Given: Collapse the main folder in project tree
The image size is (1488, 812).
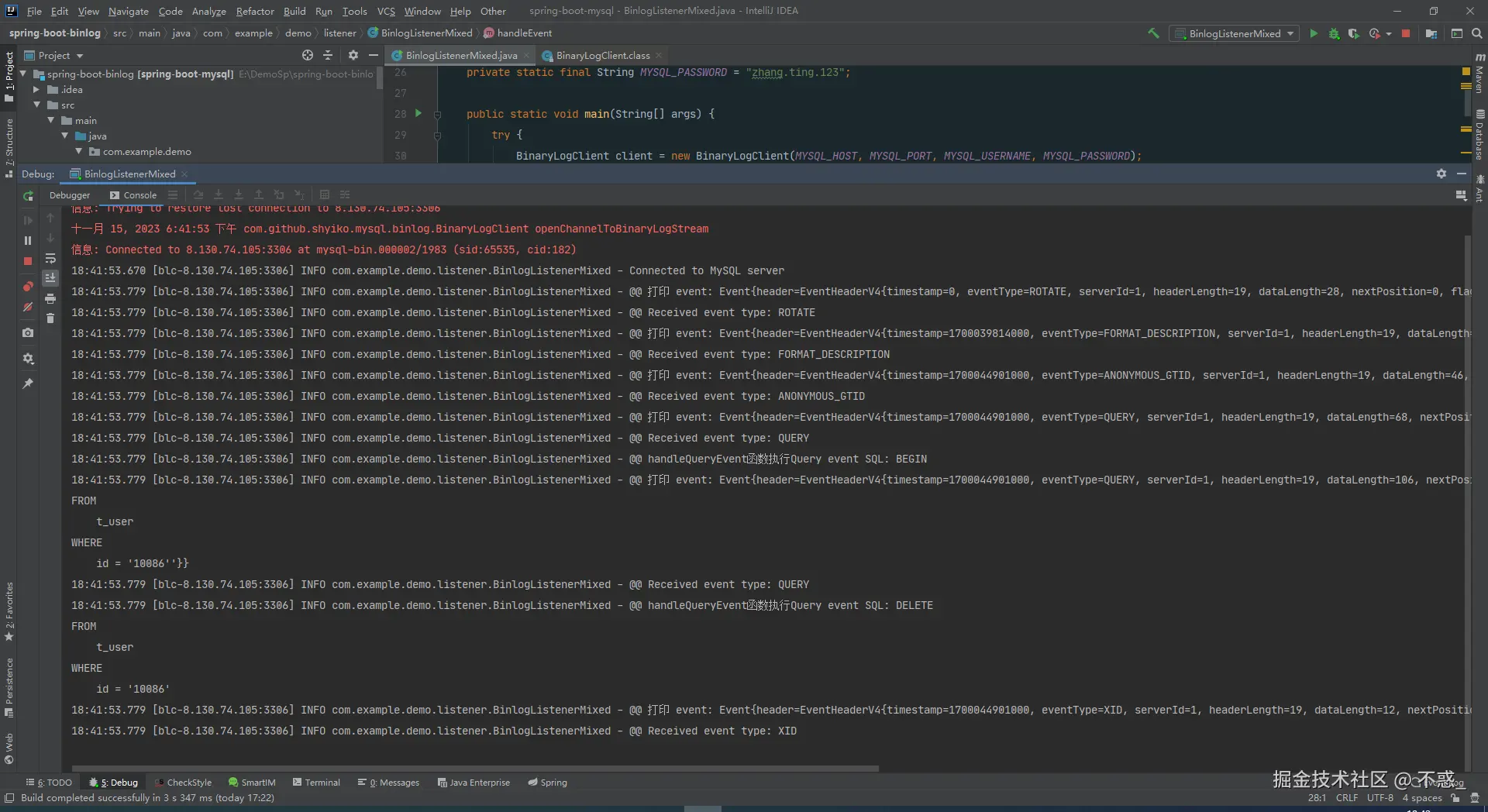Looking at the screenshot, I should click(51, 121).
